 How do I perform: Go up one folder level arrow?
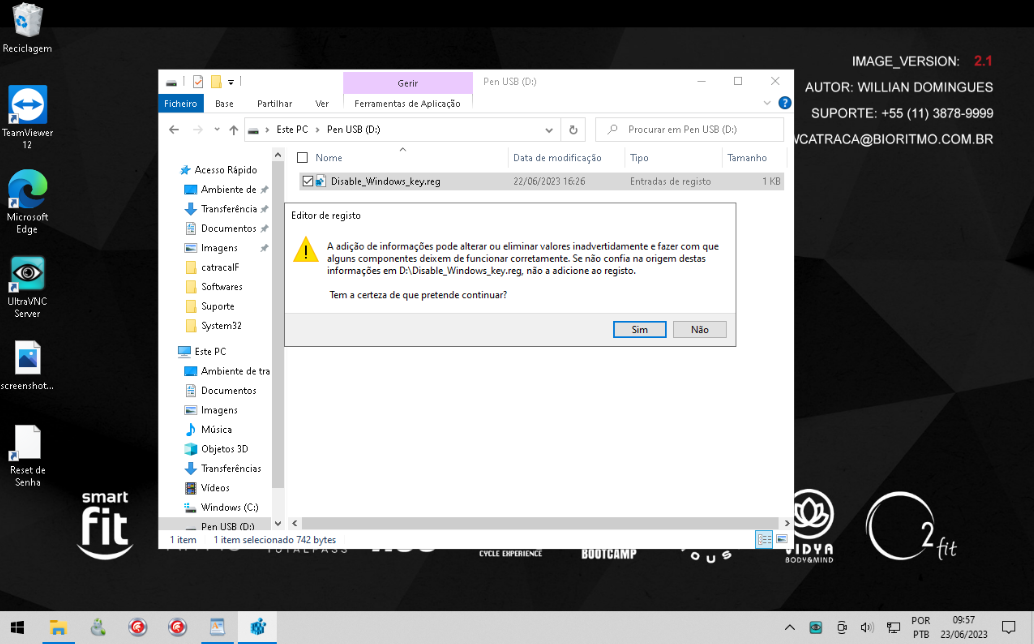pos(233,130)
